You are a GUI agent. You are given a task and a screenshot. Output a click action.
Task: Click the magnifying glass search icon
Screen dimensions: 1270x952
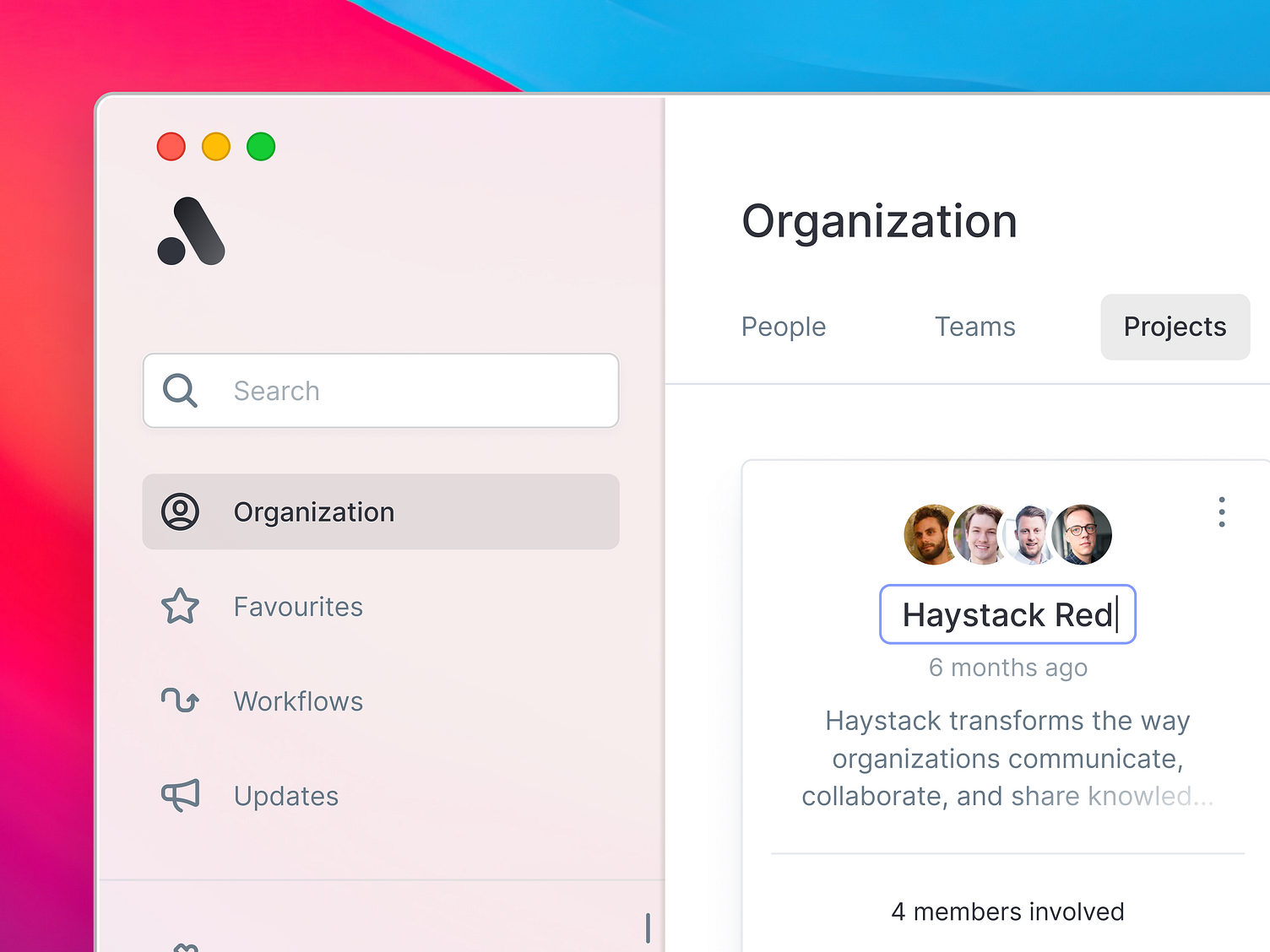click(x=179, y=390)
